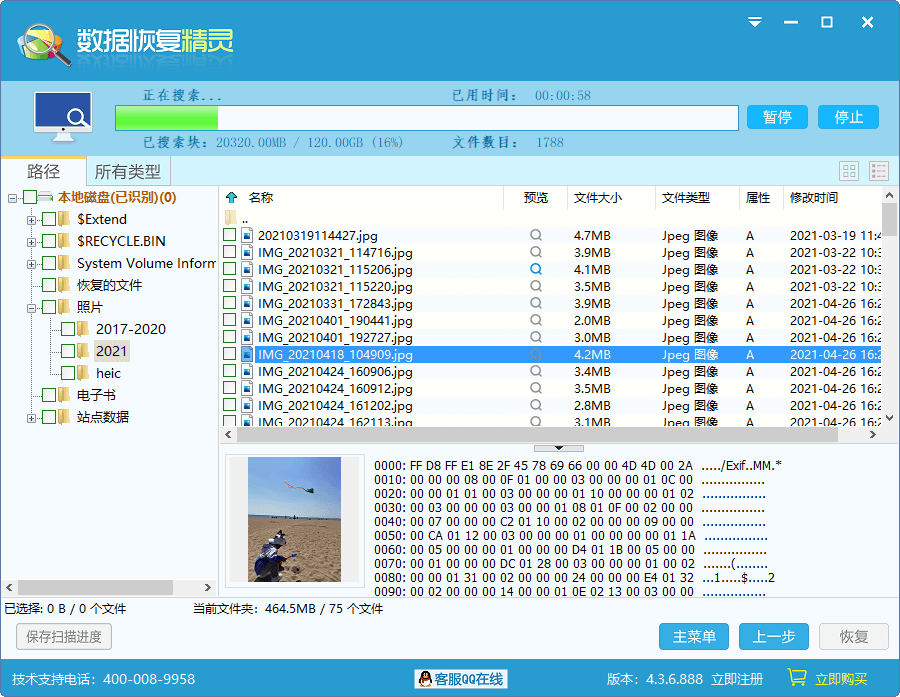The image size is (900, 697).
Task: Click preview magnifier for IMG_20210321_115206.jpg
Action: (x=536, y=269)
